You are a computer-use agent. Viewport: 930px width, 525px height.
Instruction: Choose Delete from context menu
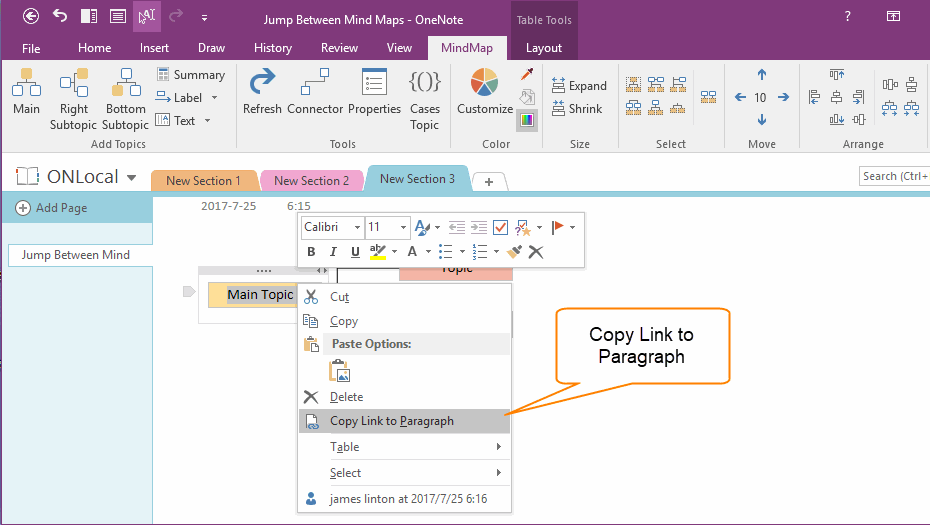(x=404, y=397)
